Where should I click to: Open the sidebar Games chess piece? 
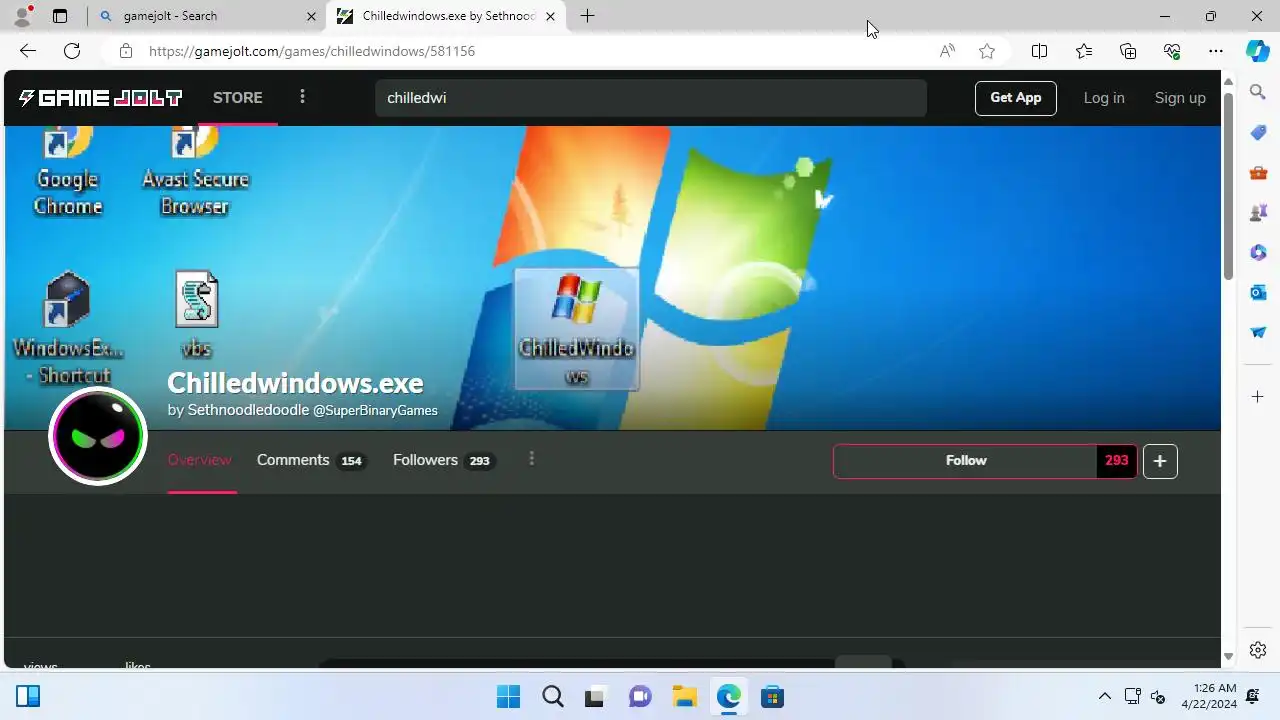(1258, 212)
